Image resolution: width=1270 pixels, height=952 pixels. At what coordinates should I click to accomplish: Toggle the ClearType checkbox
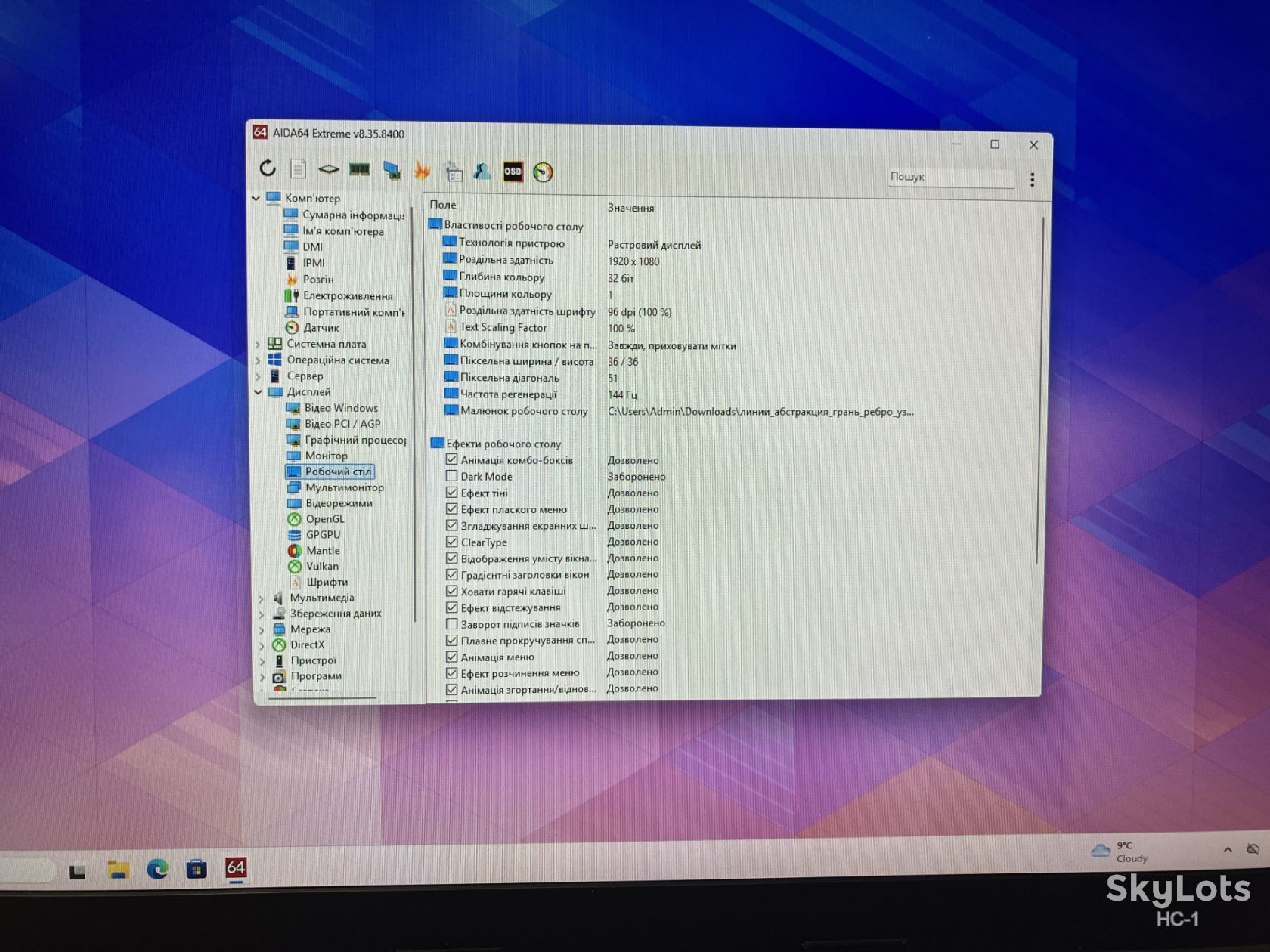[451, 542]
